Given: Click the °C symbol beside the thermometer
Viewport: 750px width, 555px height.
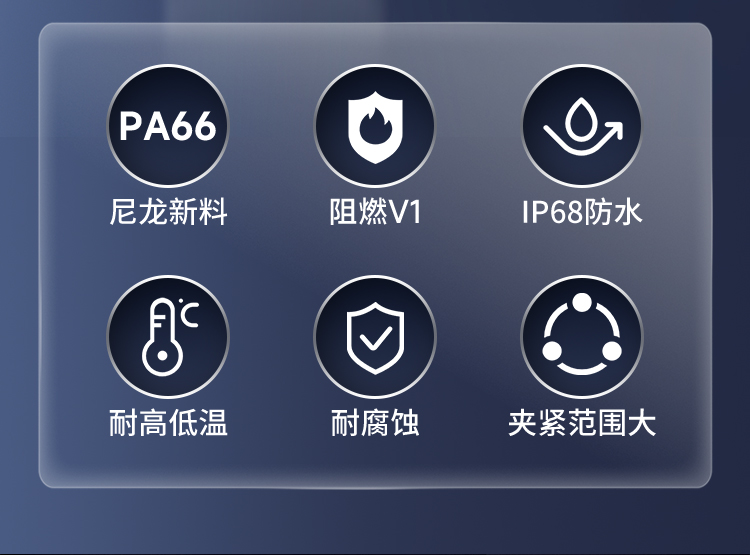Looking at the screenshot, I should click(188, 313).
